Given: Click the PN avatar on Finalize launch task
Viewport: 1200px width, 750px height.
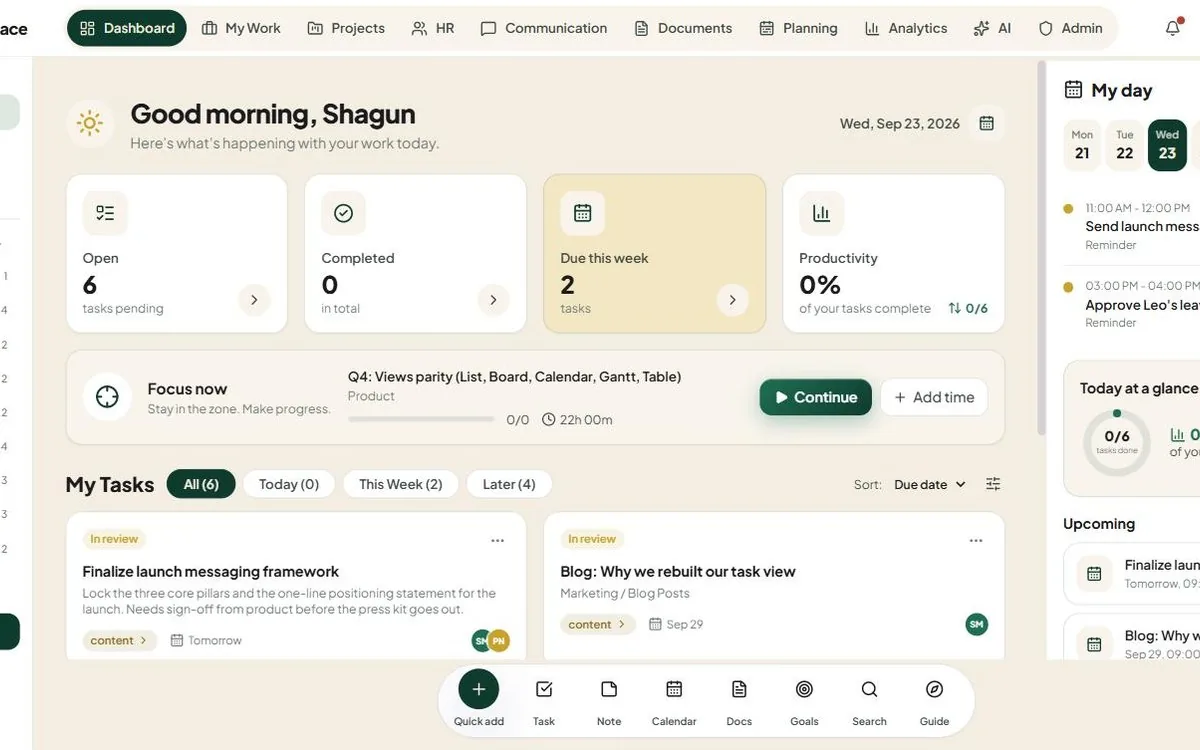Looking at the screenshot, I should coord(499,640).
